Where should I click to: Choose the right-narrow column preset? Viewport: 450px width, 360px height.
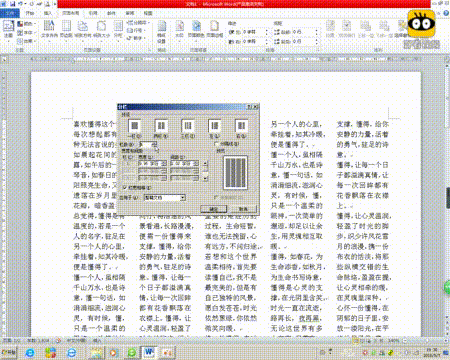point(241,126)
